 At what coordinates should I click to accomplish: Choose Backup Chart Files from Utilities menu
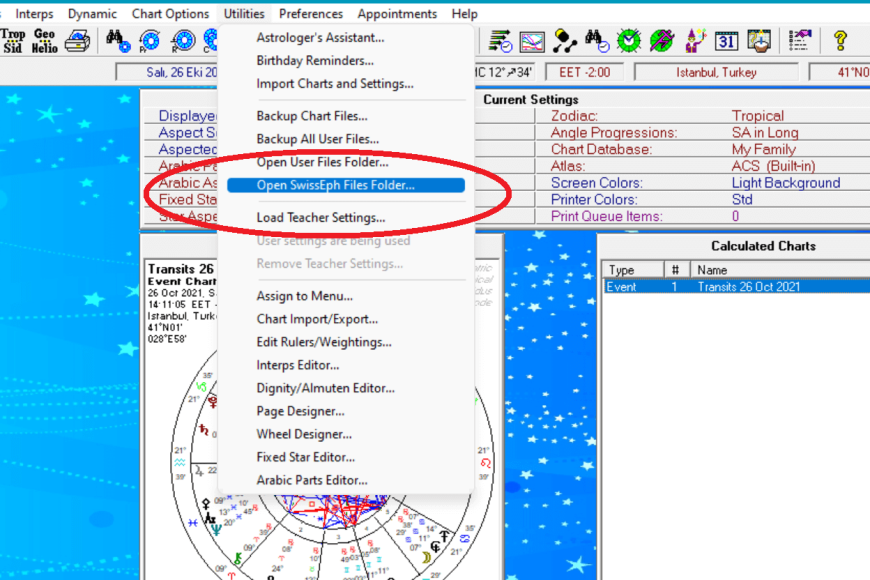click(311, 116)
